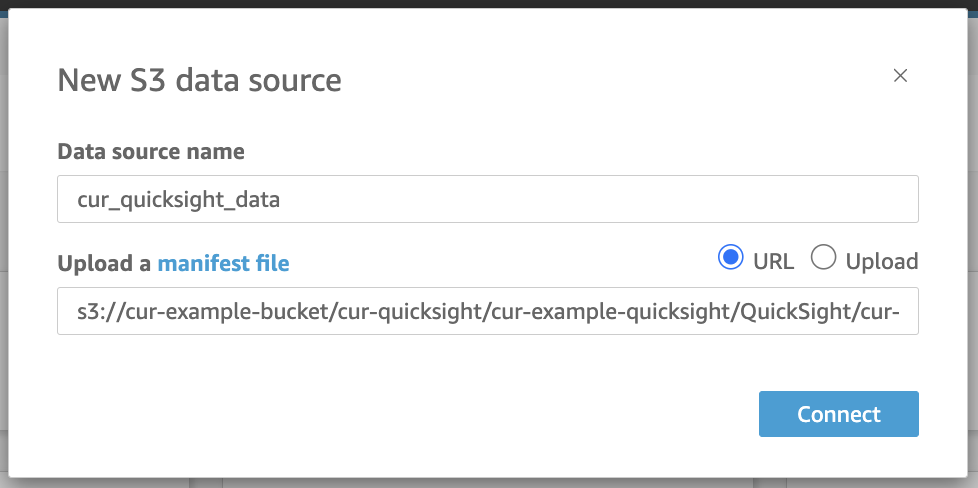Select the Upload radio button
The height and width of the screenshot is (488, 978).
823,258
